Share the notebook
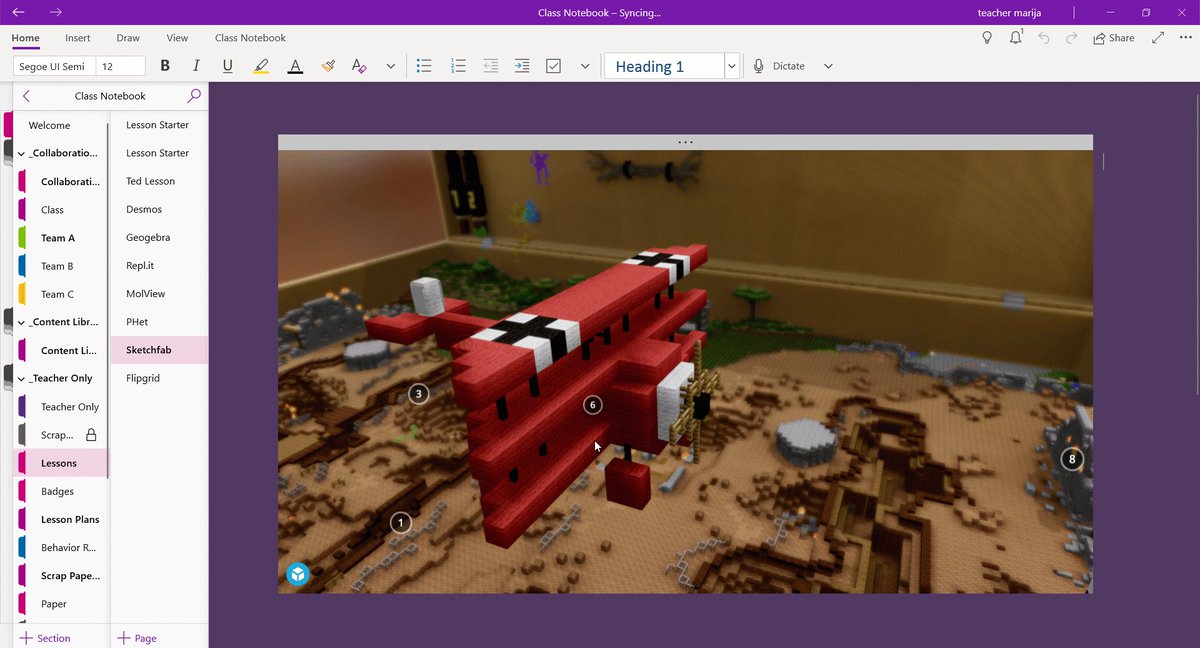This screenshot has height=648, width=1200. pos(1113,38)
